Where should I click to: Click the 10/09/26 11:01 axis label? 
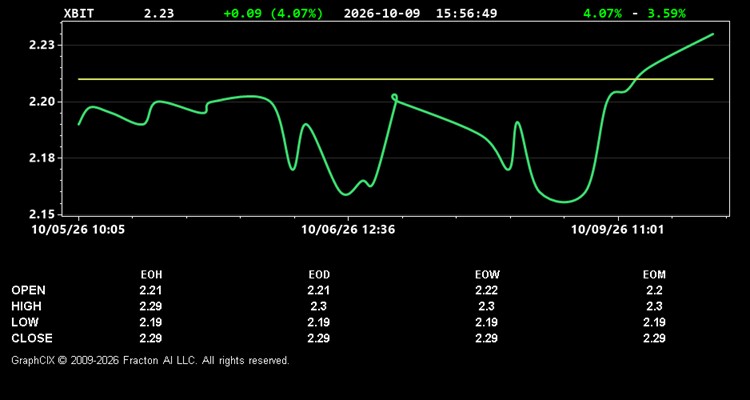coord(618,230)
